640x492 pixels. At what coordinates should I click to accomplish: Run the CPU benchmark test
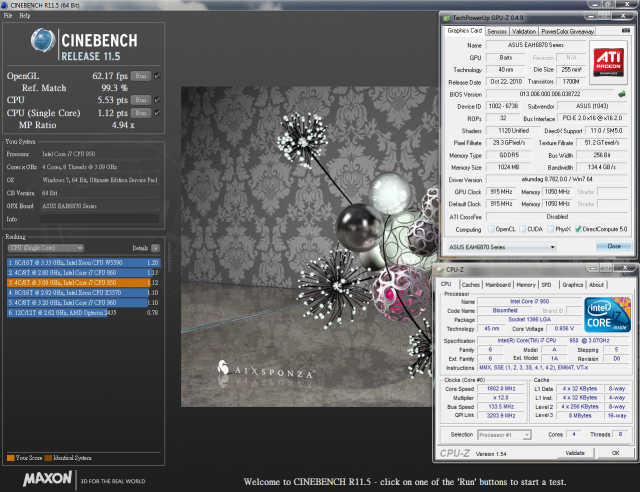(x=141, y=100)
